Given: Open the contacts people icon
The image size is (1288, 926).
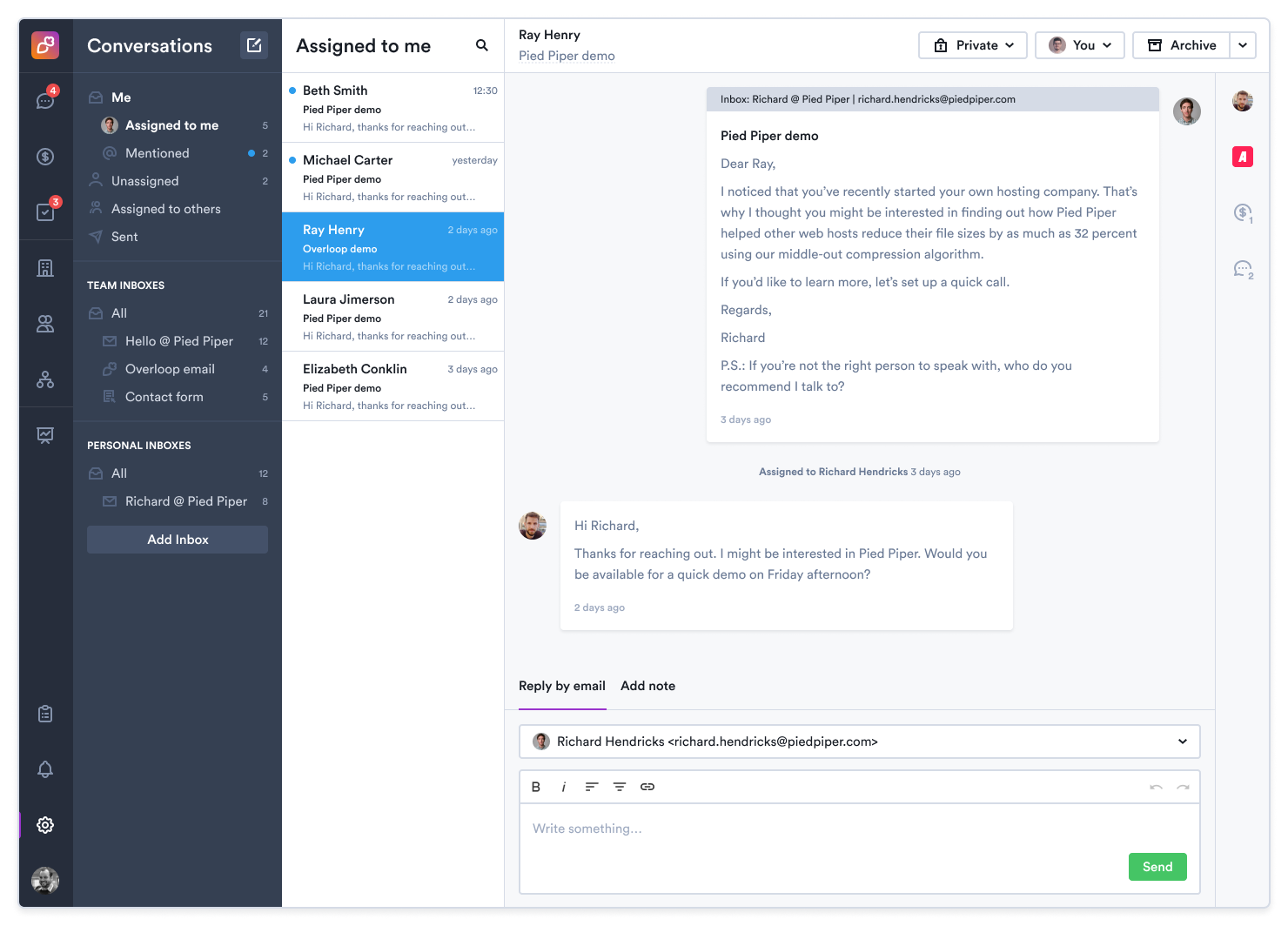Looking at the screenshot, I should click(45, 324).
